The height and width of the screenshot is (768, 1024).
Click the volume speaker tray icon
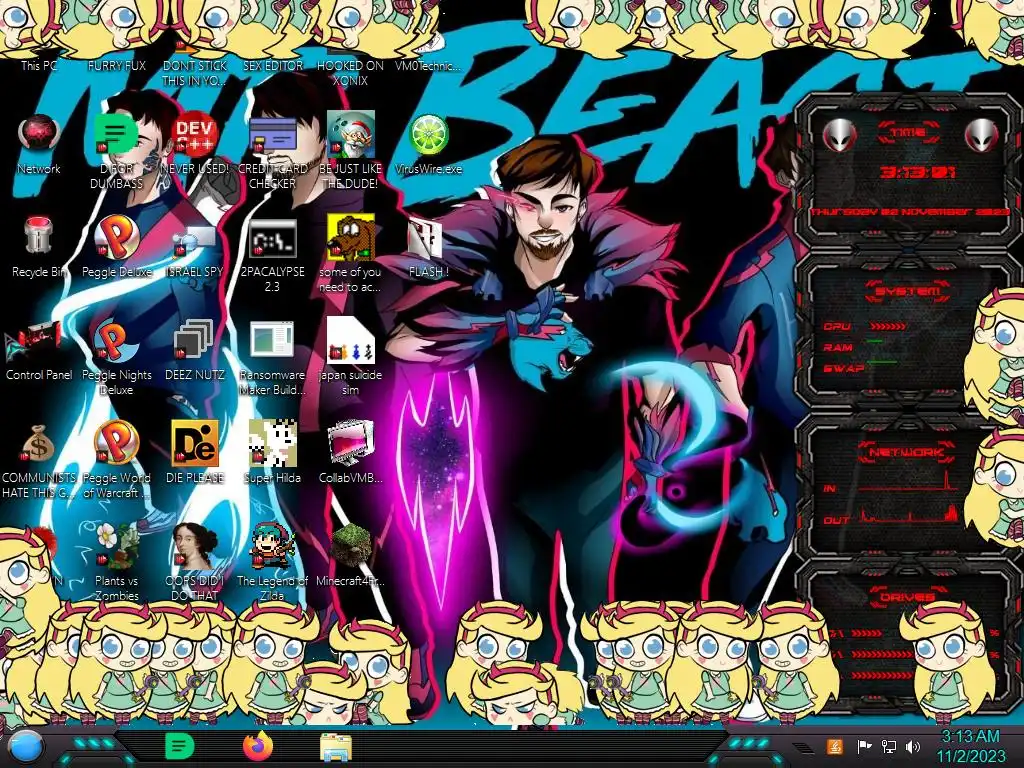pyautogui.click(x=913, y=746)
